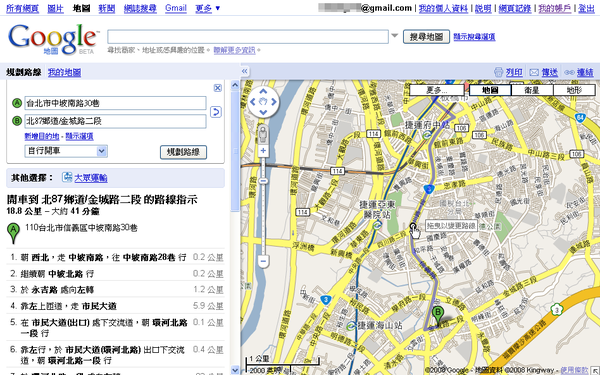Open 所有網頁 in top navigation
The image size is (600, 375).
(22, 8)
